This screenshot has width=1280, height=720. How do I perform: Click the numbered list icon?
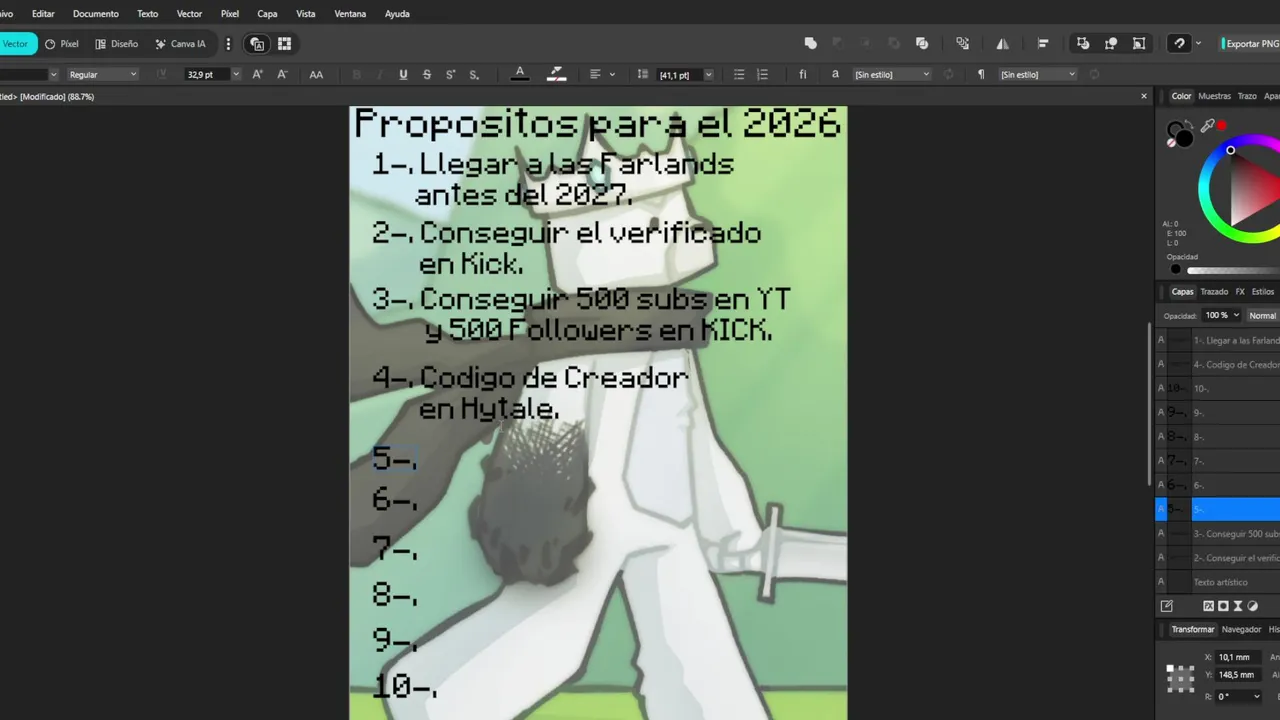click(762, 74)
